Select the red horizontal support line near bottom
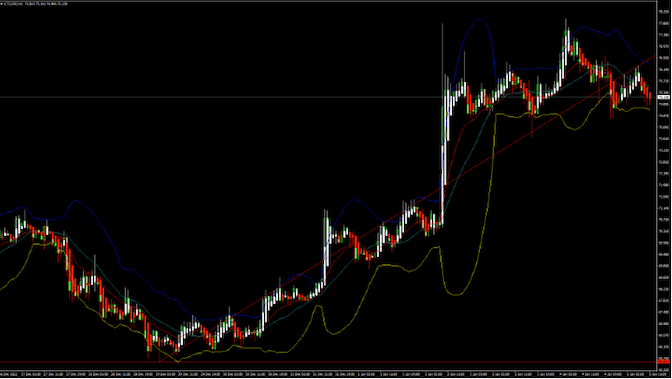The width and height of the screenshot is (672, 379). click(x=328, y=362)
